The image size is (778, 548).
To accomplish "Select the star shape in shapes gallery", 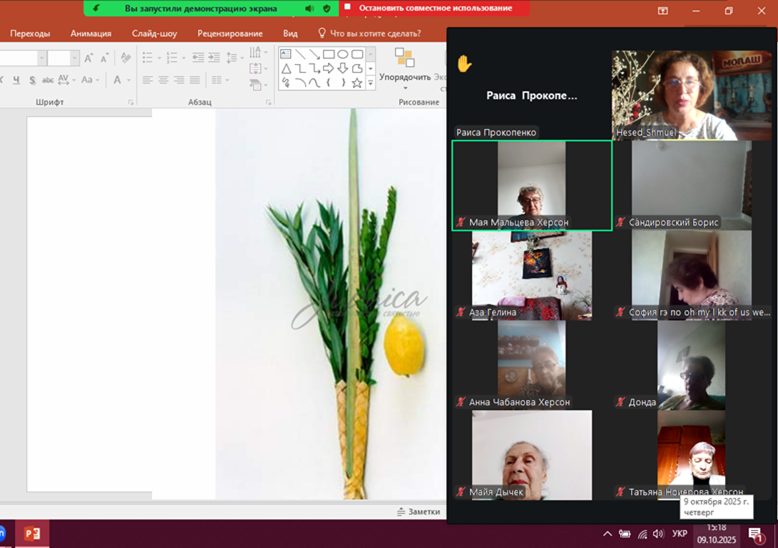I will [x=356, y=83].
